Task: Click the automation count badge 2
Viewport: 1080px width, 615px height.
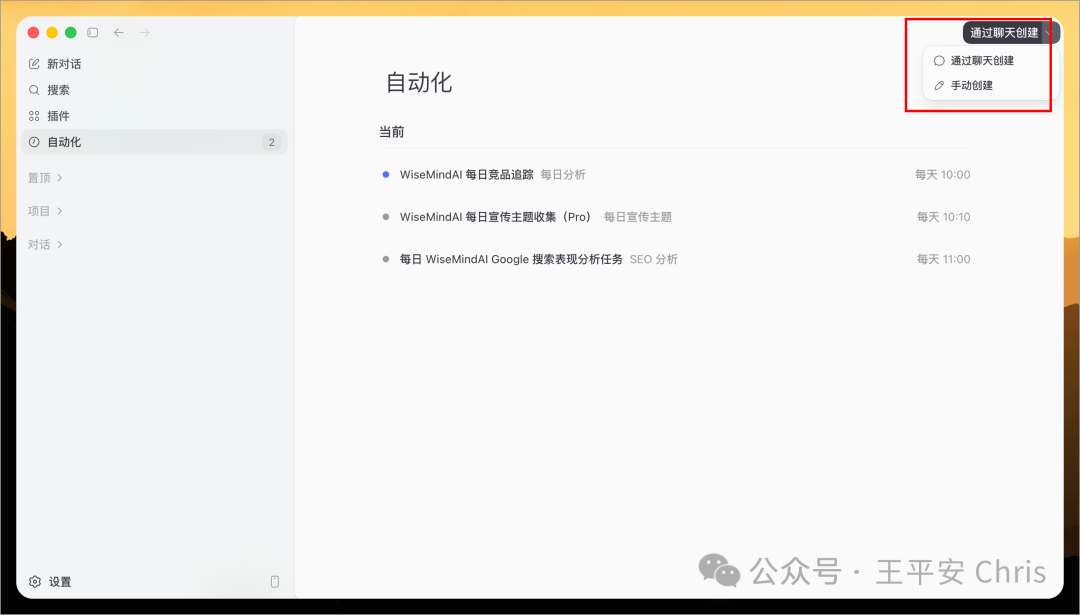Action: pyautogui.click(x=271, y=143)
